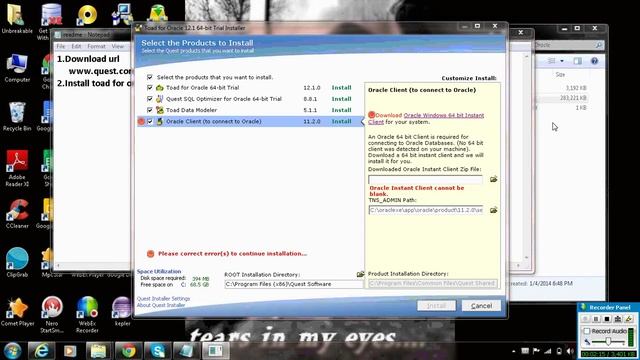
Task: Open Skype from the taskbar
Action: (158, 351)
